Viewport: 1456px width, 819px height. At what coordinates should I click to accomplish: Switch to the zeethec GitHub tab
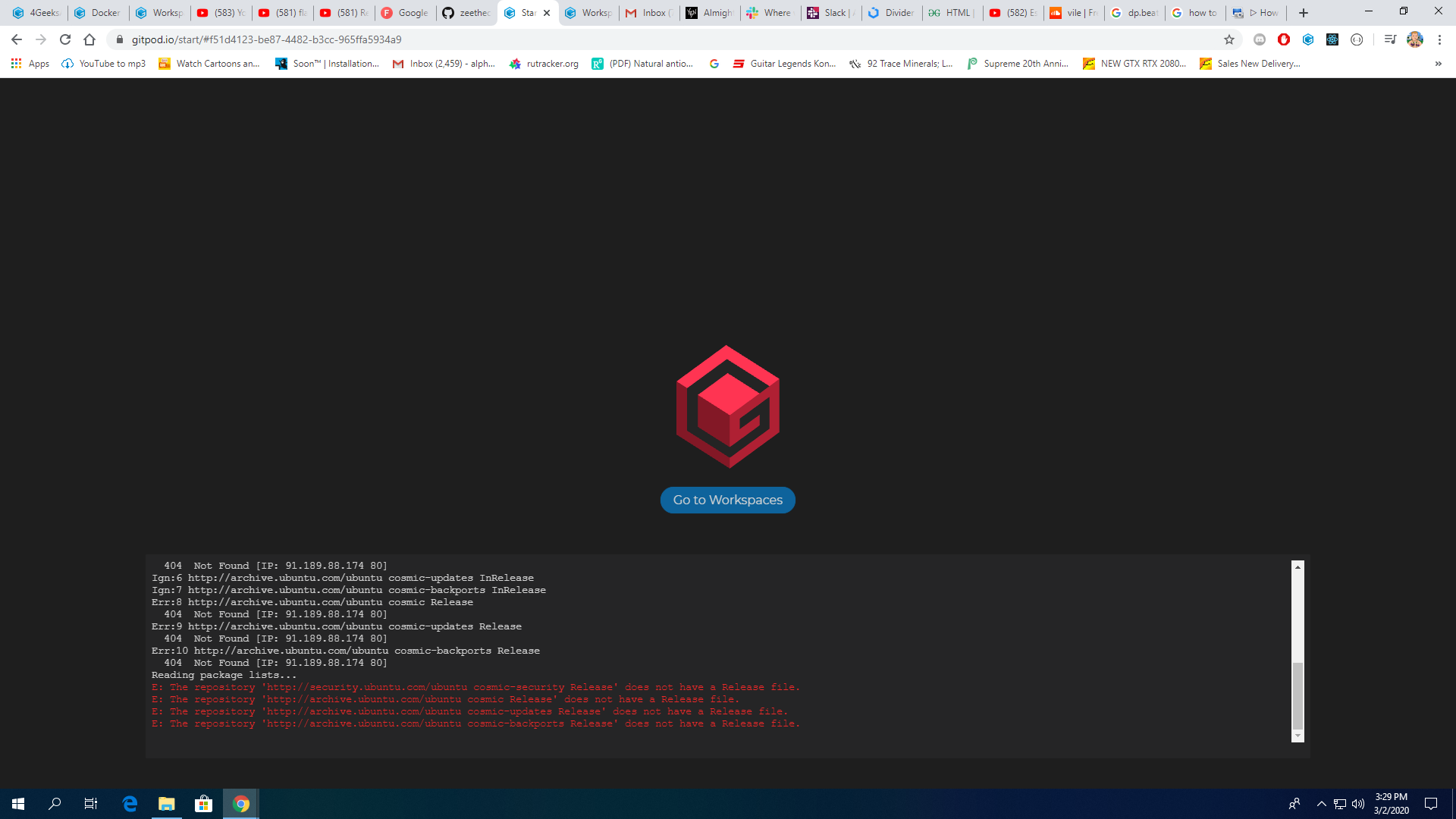[x=466, y=13]
